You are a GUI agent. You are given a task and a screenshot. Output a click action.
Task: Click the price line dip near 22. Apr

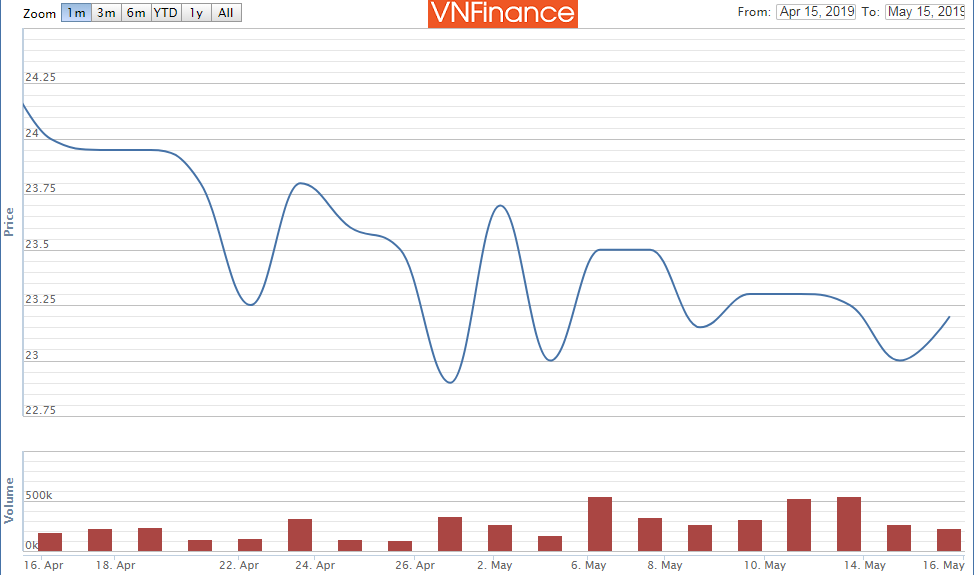click(x=250, y=304)
